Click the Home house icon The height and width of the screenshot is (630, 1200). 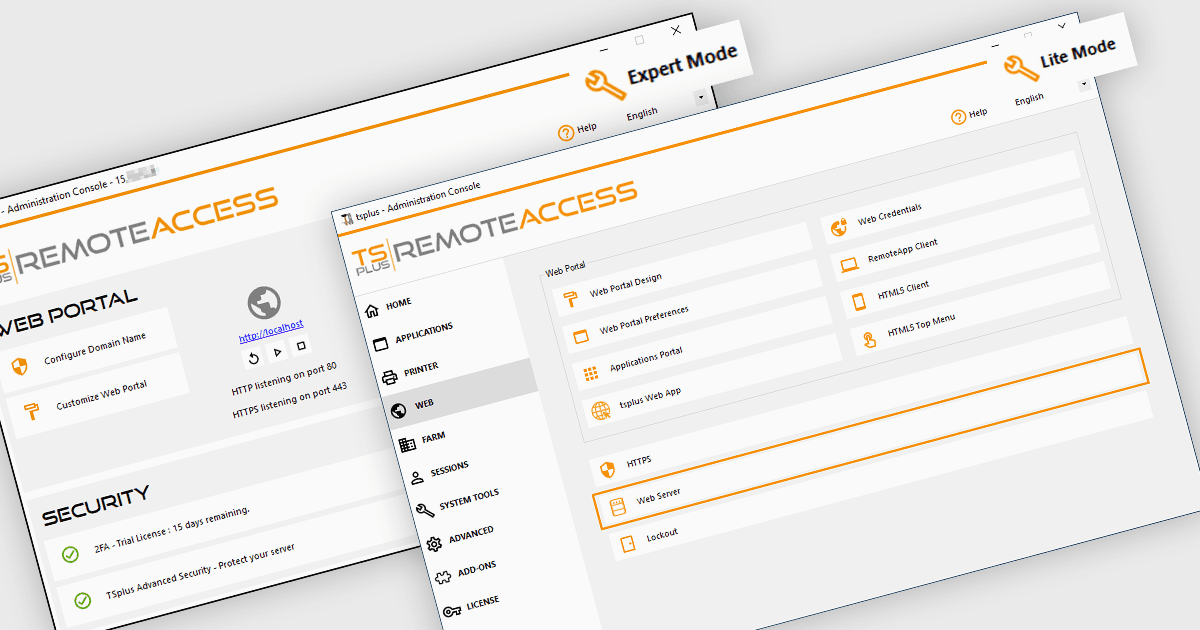coord(371,309)
